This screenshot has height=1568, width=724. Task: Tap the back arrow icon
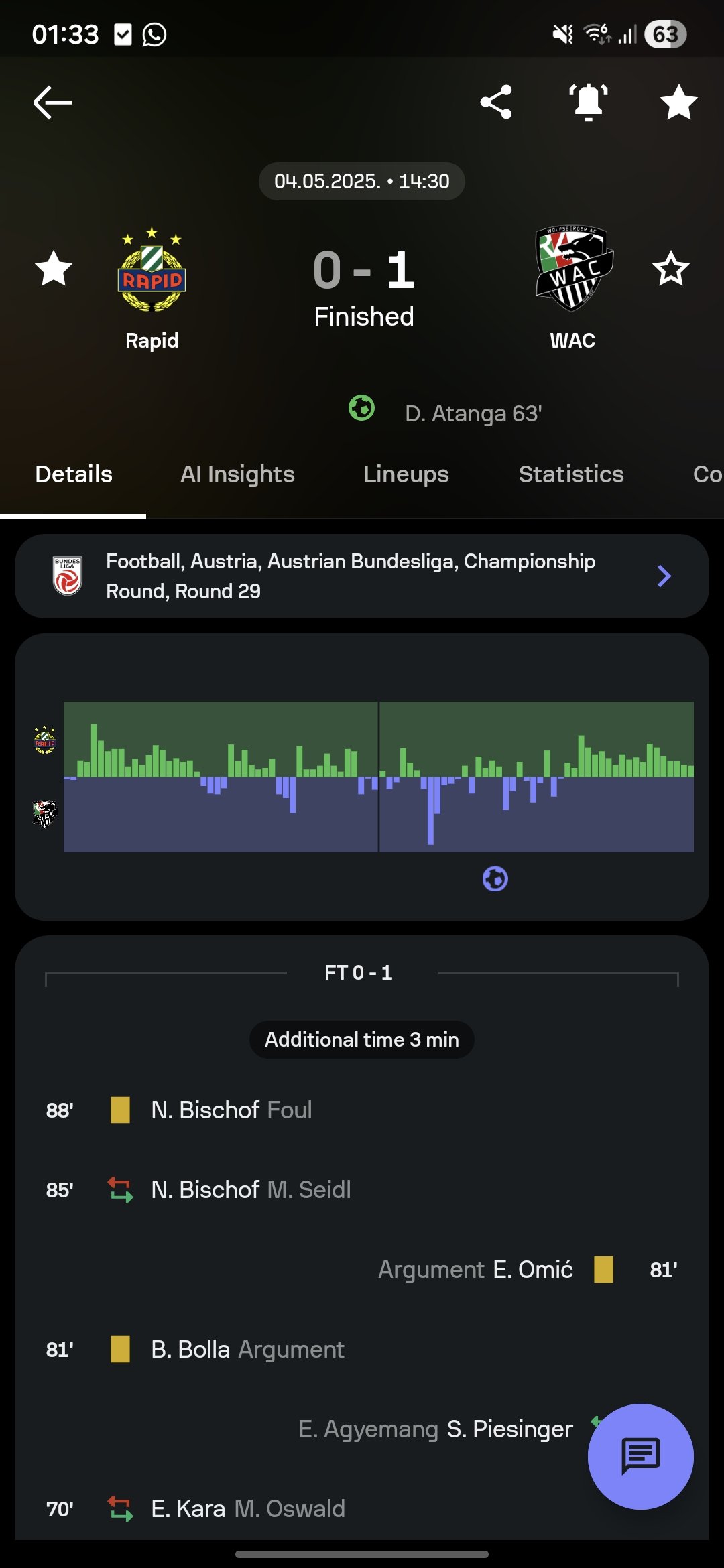click(x=53, y=103)
